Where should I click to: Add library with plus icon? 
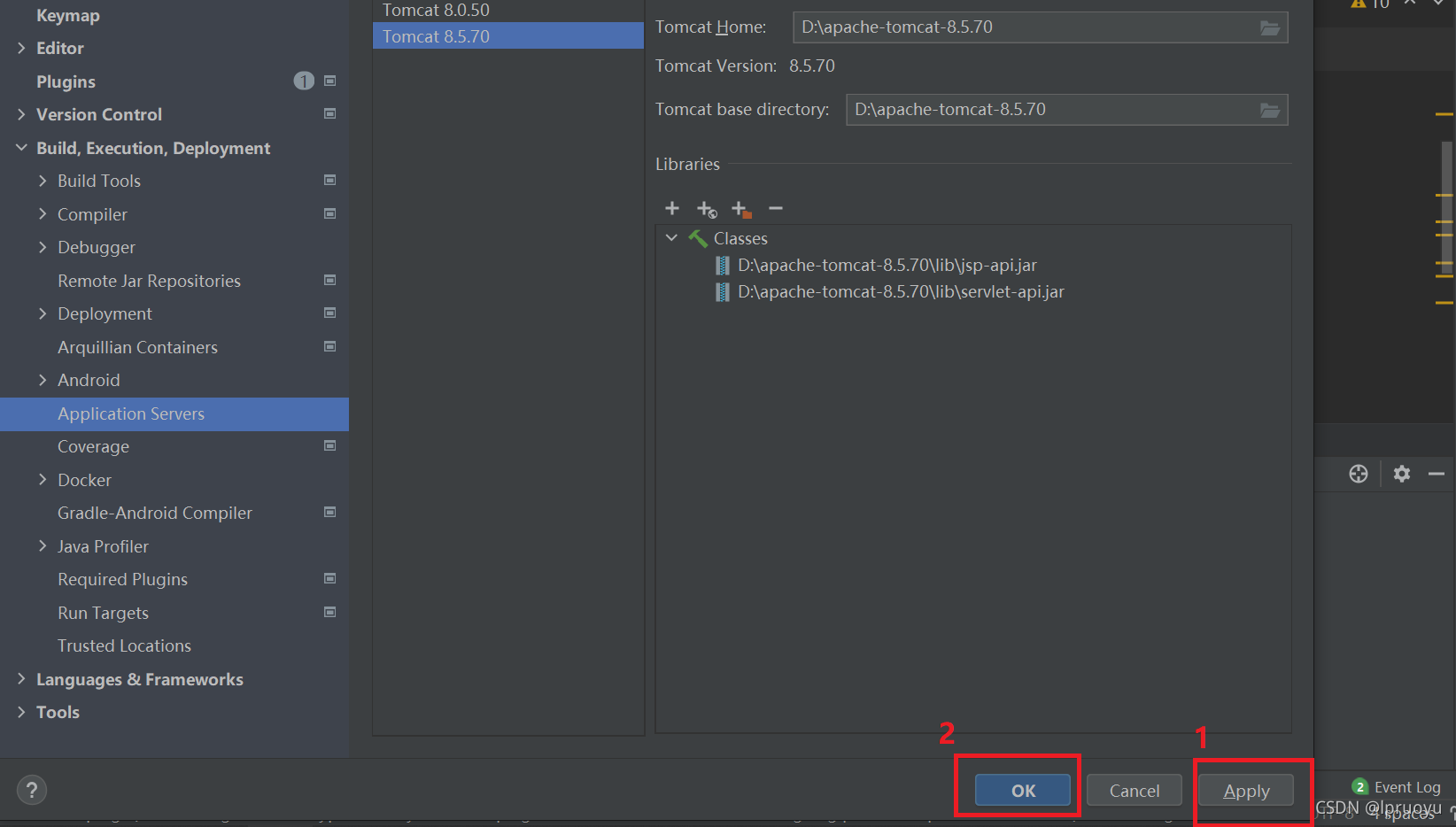point(672,208)
